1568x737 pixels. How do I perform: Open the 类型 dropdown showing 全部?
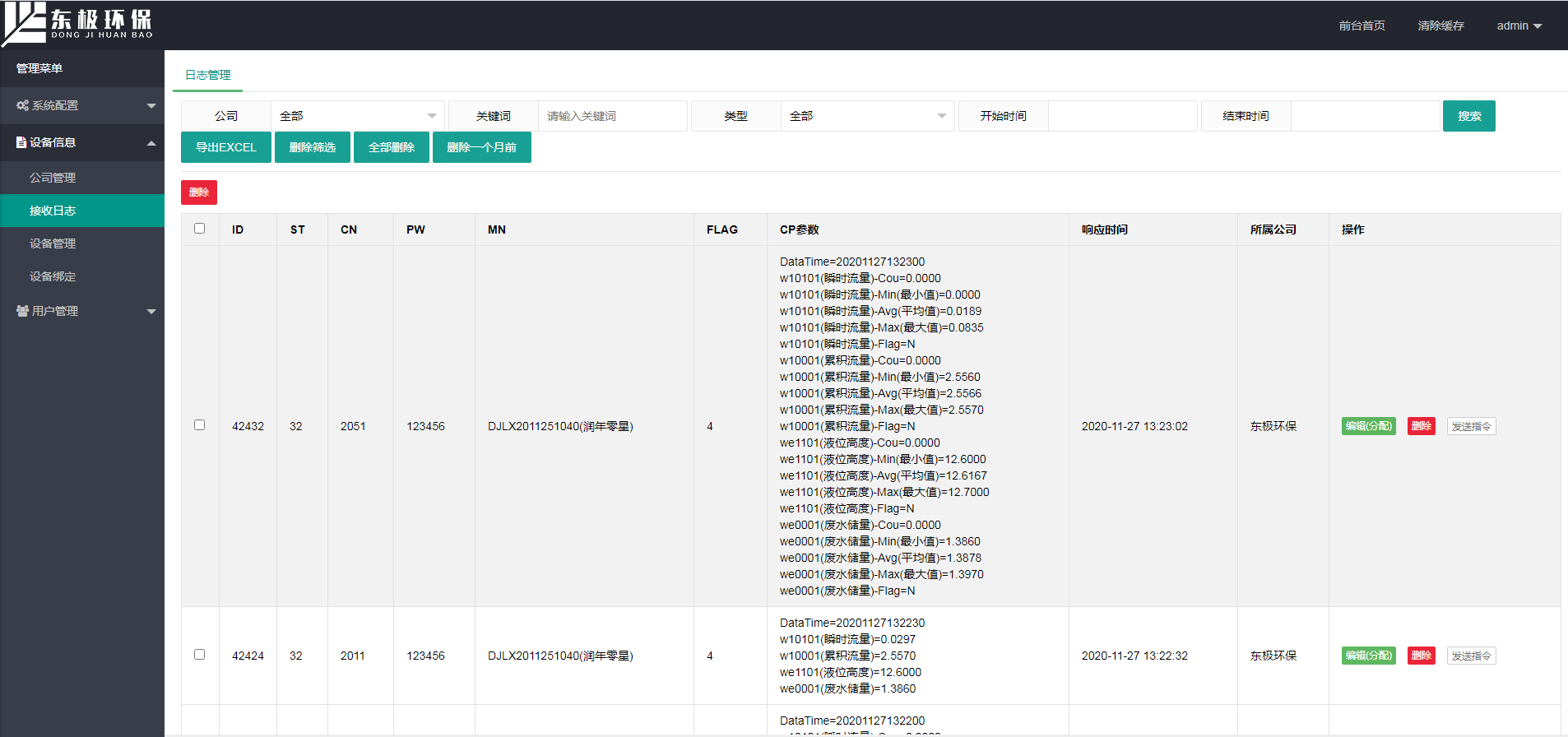click(868, 116)
